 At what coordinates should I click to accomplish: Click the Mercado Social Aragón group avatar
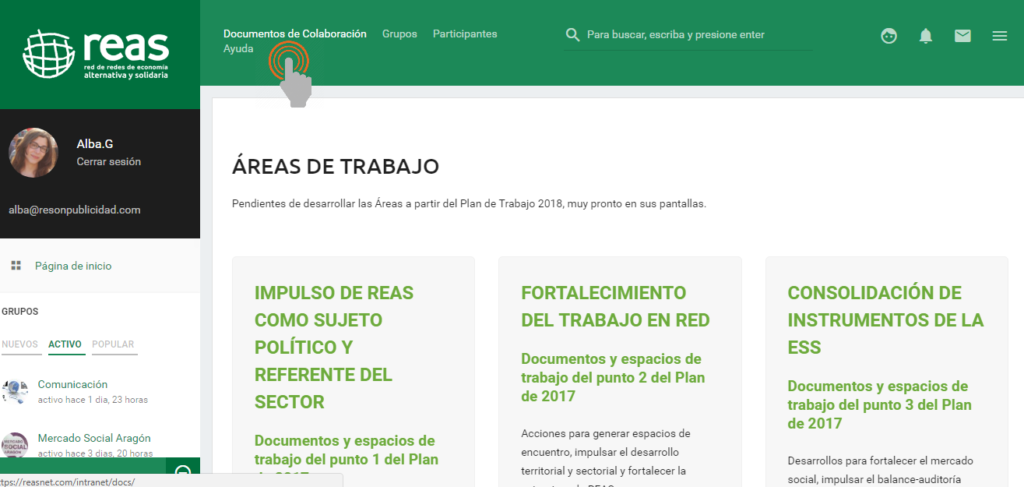[15, 444]
